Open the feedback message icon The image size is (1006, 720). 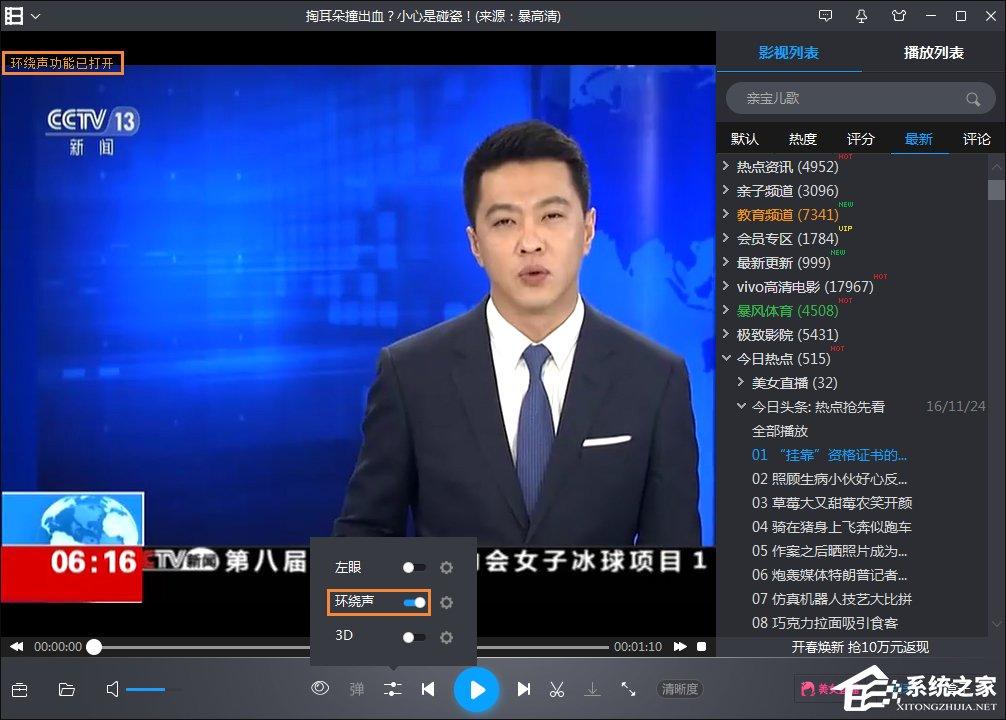(x=825, y=16)
